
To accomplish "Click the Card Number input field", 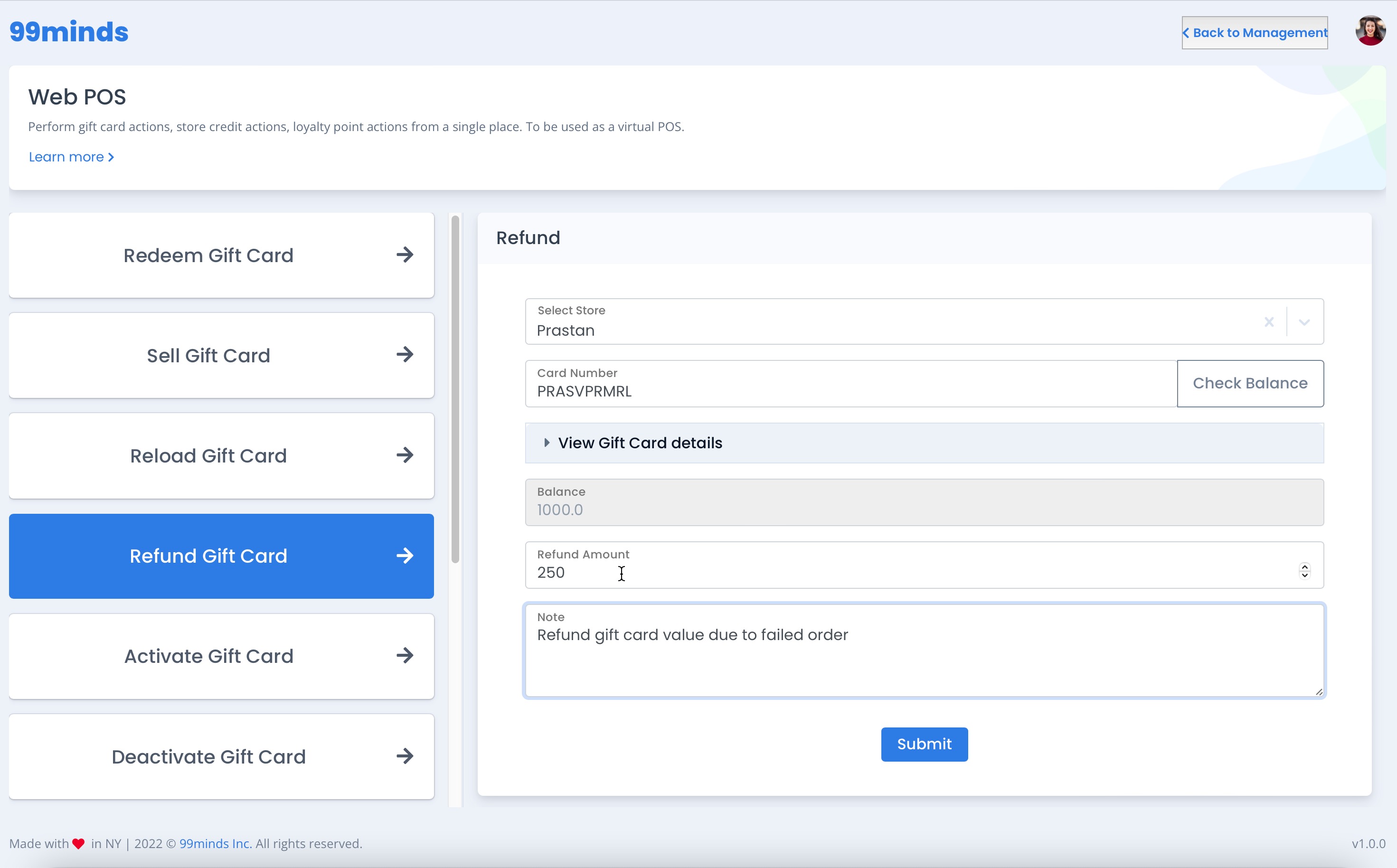I will click(x=851, y=384).
